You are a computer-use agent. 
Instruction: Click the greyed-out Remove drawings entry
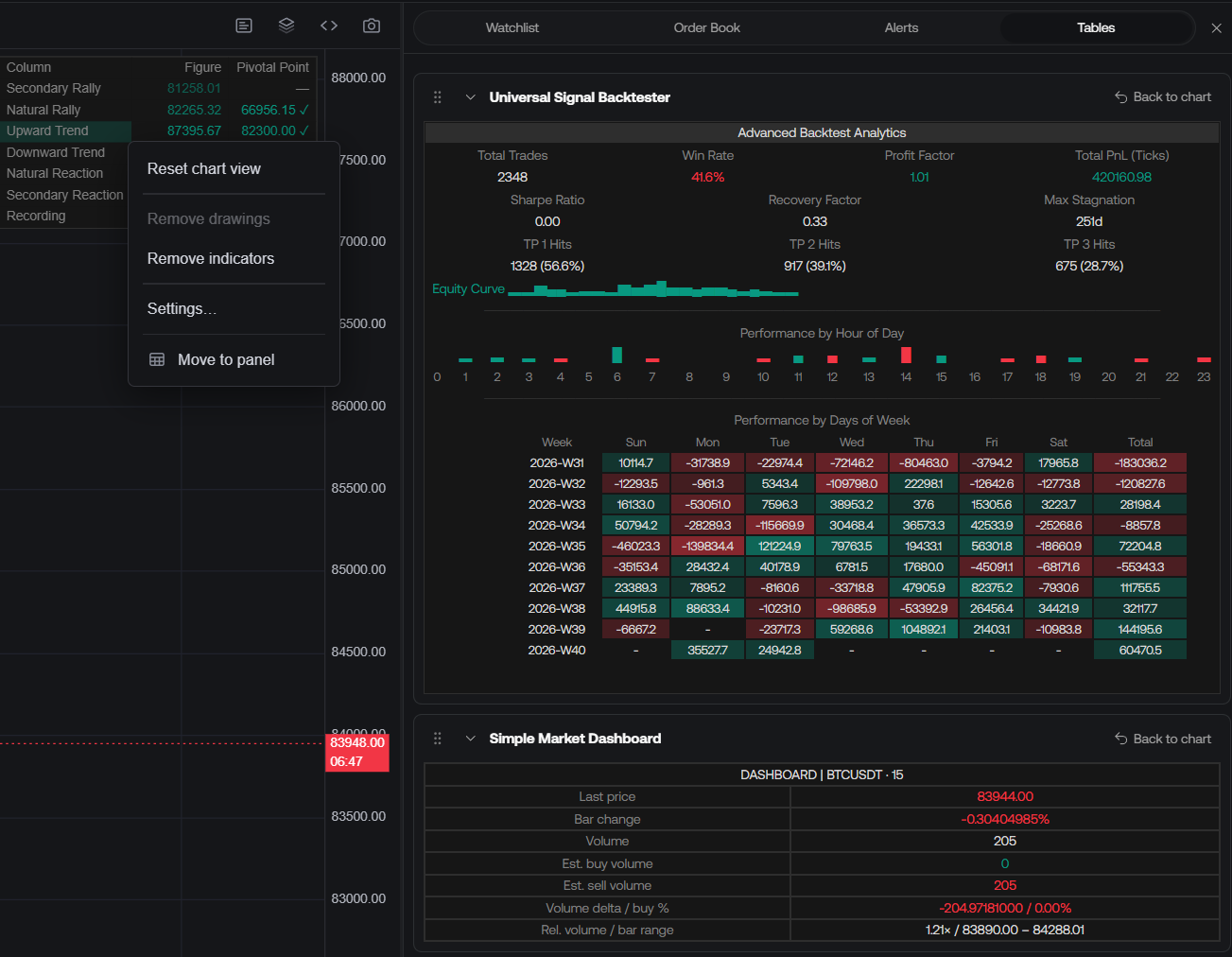point(234,219)
